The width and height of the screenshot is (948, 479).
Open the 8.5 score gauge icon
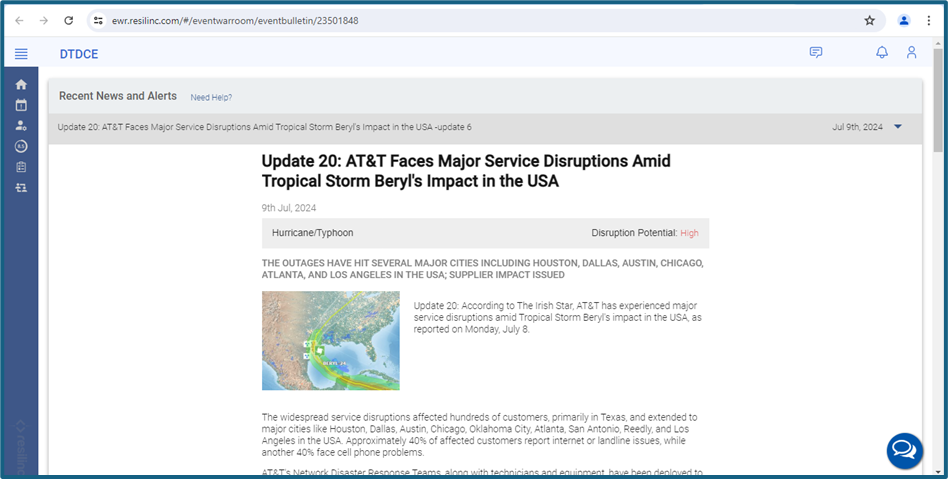pos(21,146)
